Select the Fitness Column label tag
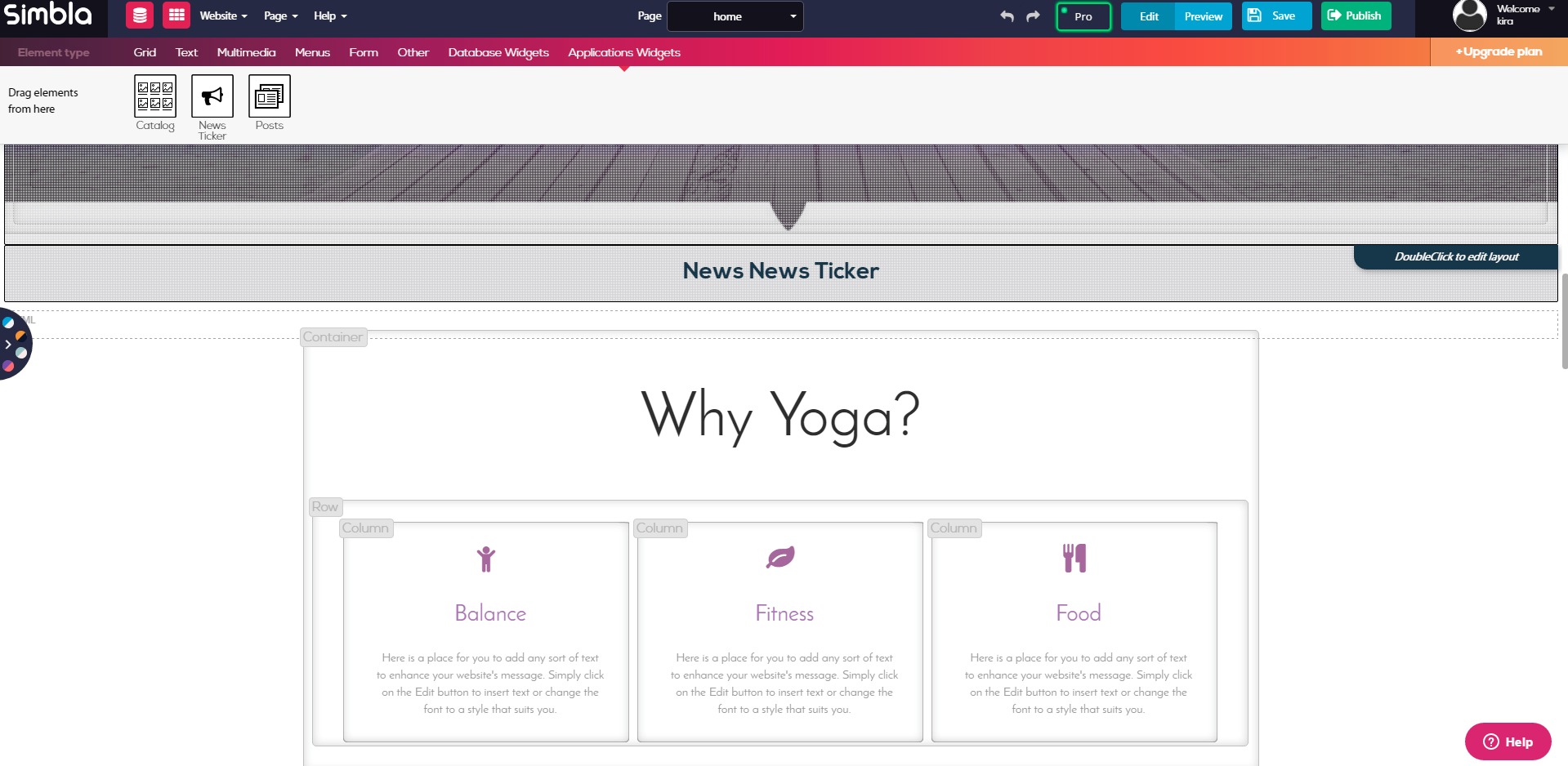The image size is (1568, 766). tap(659, 528)
